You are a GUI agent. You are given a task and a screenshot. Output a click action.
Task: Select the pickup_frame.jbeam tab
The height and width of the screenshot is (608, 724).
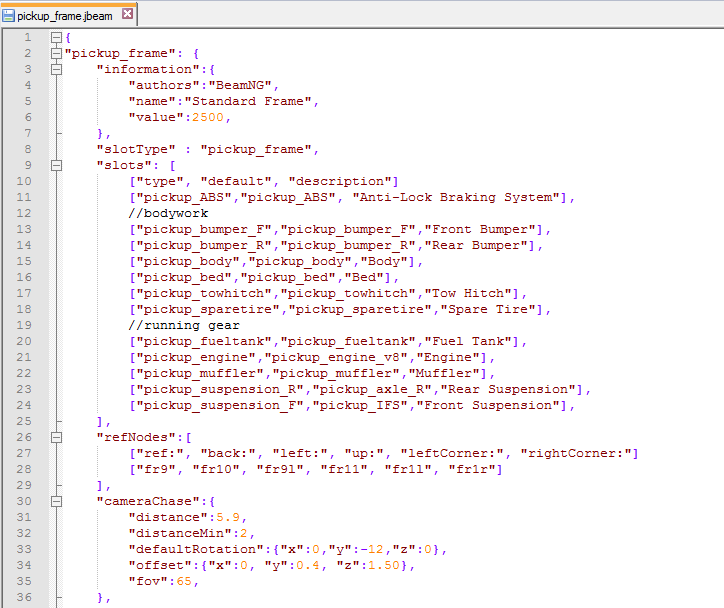pyautogui.click(x=68, y=15)
